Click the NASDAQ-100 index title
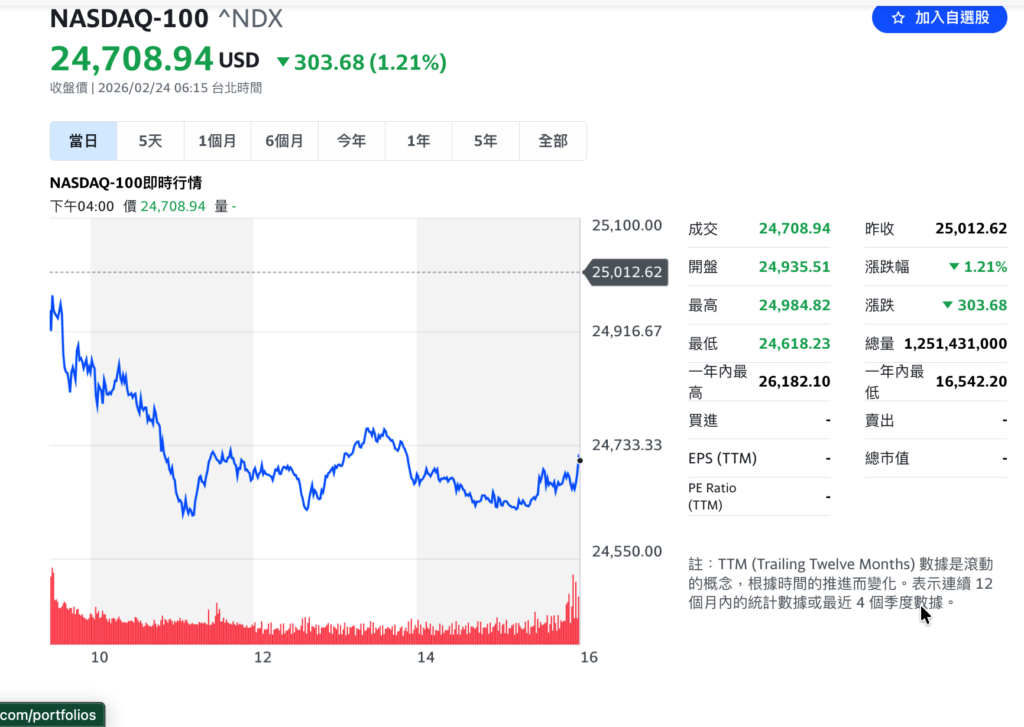The width and height of the screenshot is (1024, 727). 129,19
